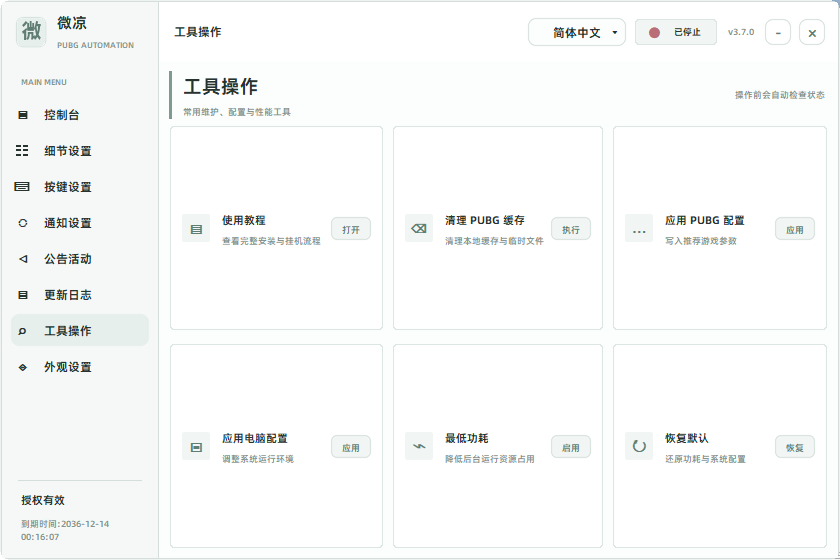The width and height of the screenshot is (840, 560).
Task: Click the v3.7.0 version text
Action: pos(741,32)
